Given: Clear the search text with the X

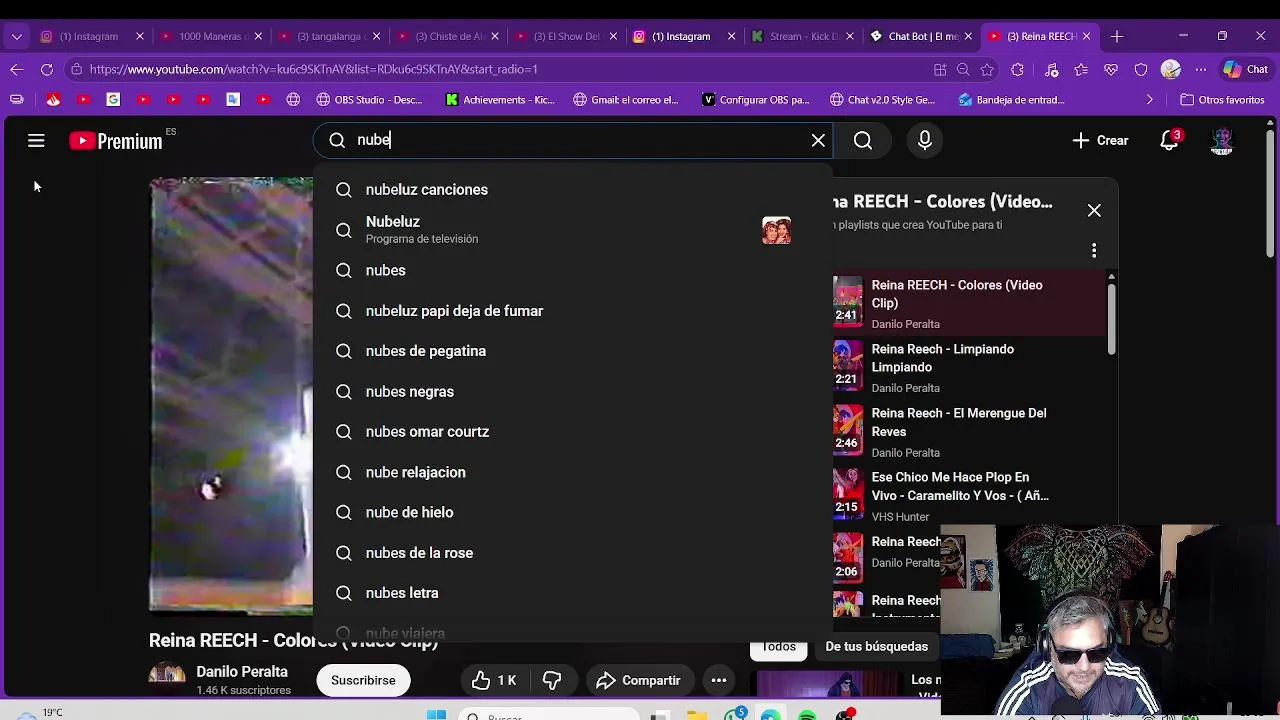Looking at the screenshot, I should (818, 141).
